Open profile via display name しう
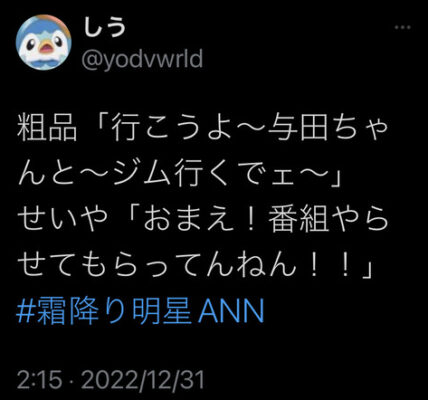428x400 pixels. click(104, 28)
